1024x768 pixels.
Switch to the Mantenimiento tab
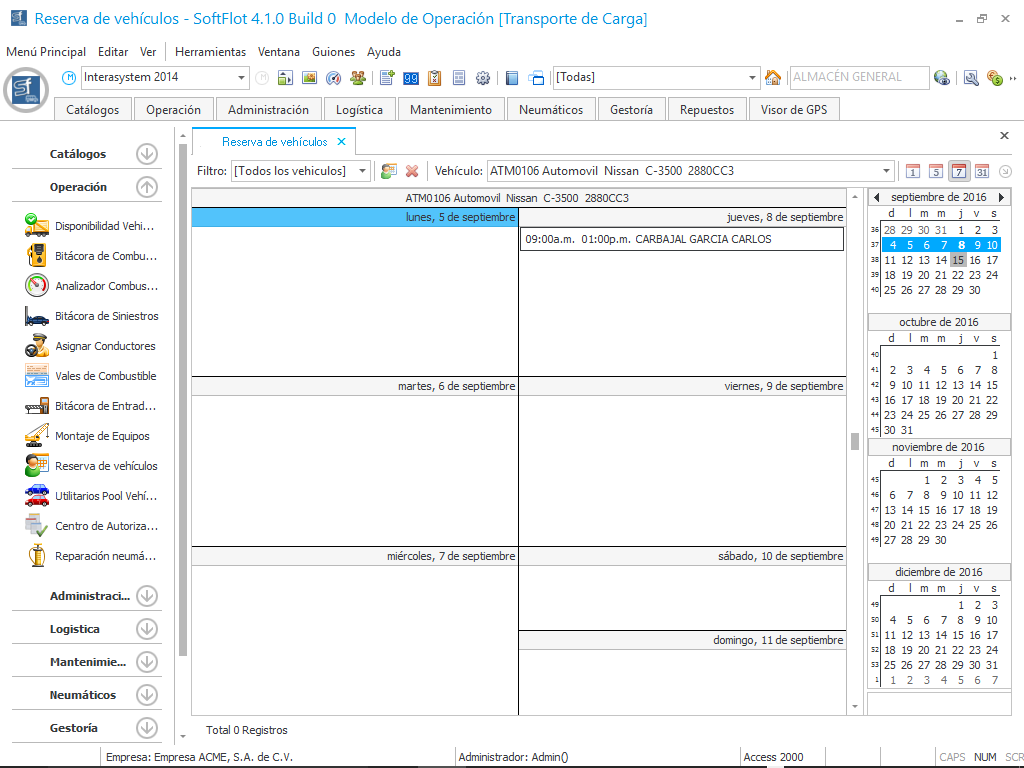point(451,110)
